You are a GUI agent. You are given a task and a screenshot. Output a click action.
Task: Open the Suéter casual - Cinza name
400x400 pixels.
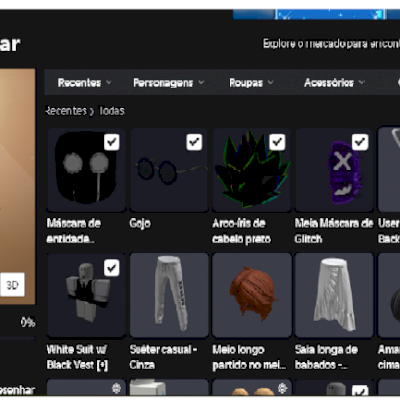click(163, 357)
